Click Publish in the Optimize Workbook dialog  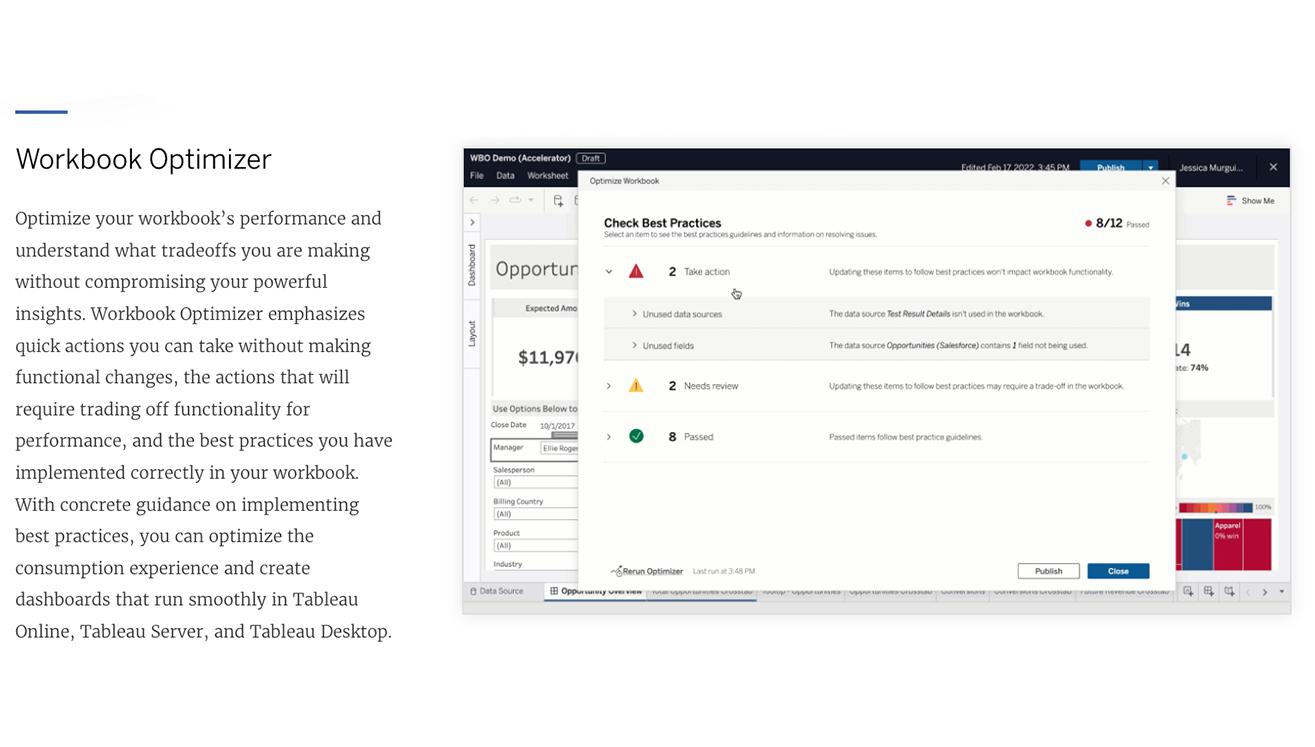[1048, 571]
